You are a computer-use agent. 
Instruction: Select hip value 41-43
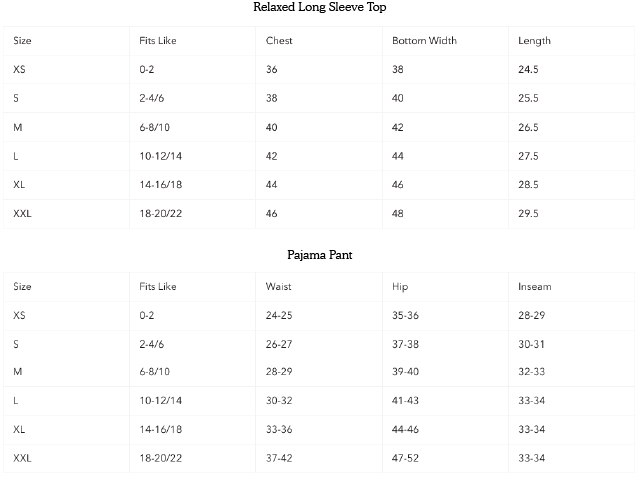407,401
